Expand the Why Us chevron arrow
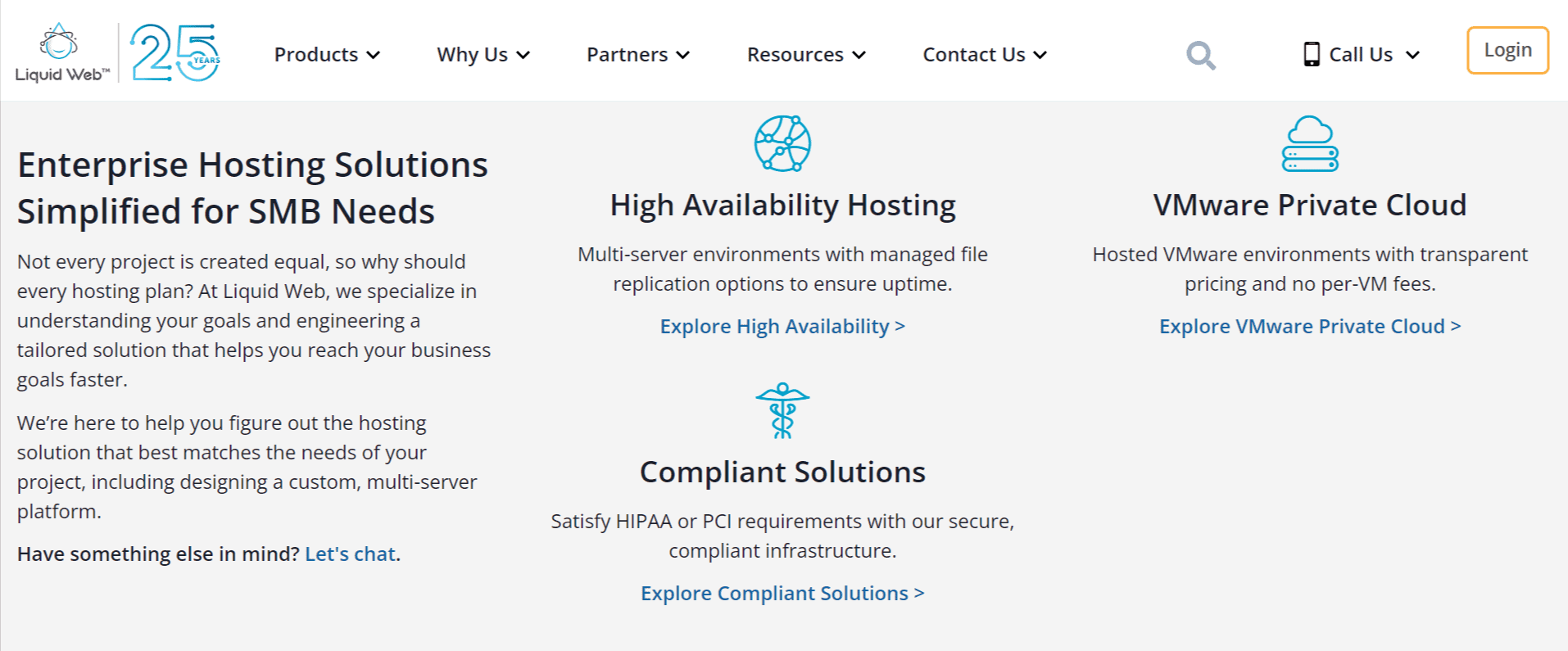The width and height of the screenshot is (1568, 651). coord(523,55)
